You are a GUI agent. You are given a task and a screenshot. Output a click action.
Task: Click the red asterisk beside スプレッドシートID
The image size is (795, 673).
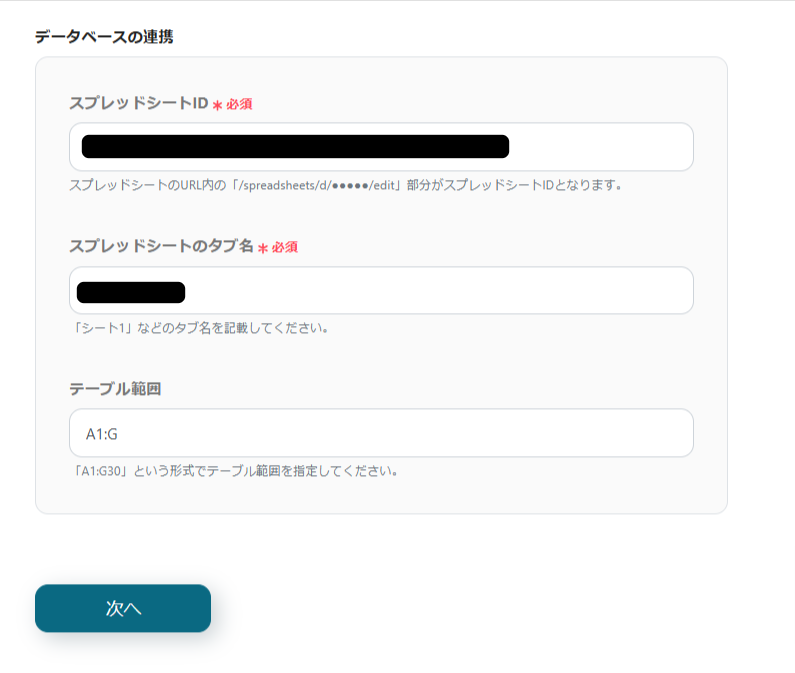[x=217, y=104]
